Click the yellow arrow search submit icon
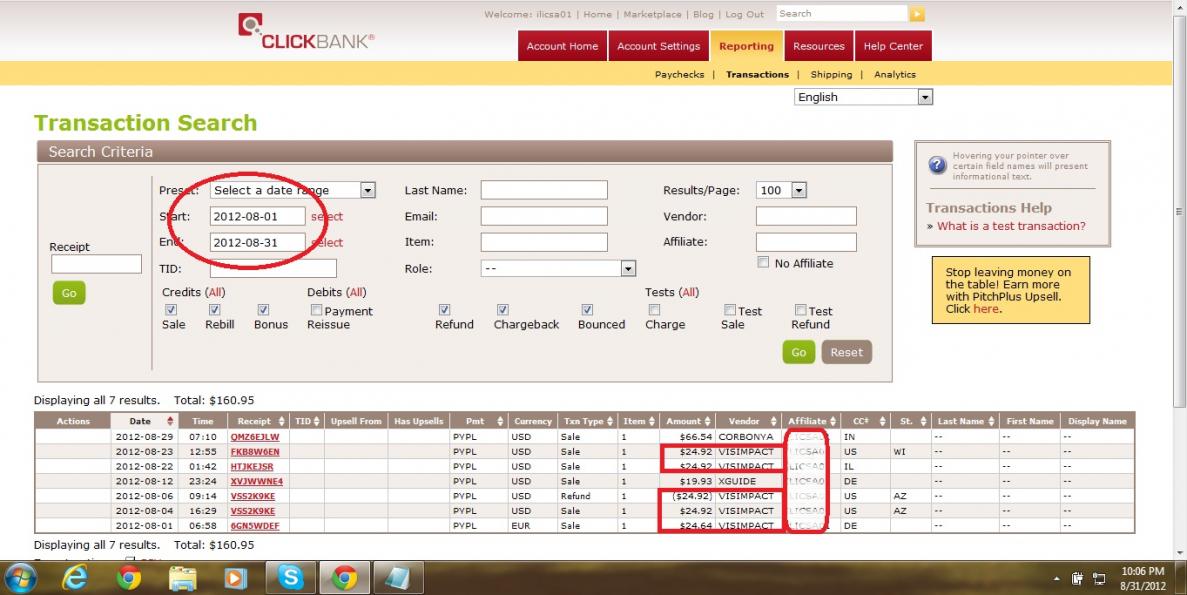Viewport: 1187px width, 595px height. (917, 14)
